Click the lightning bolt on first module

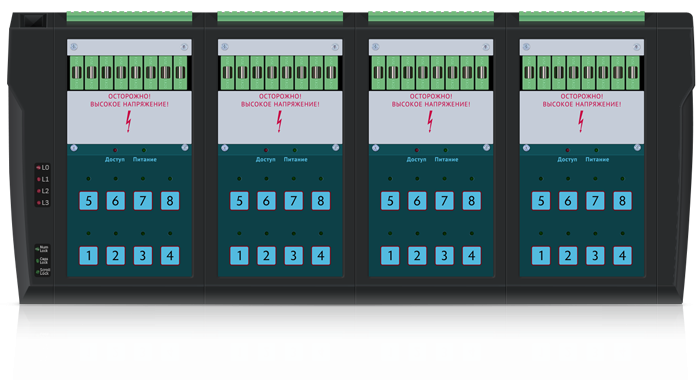click(x=129, y=121)
